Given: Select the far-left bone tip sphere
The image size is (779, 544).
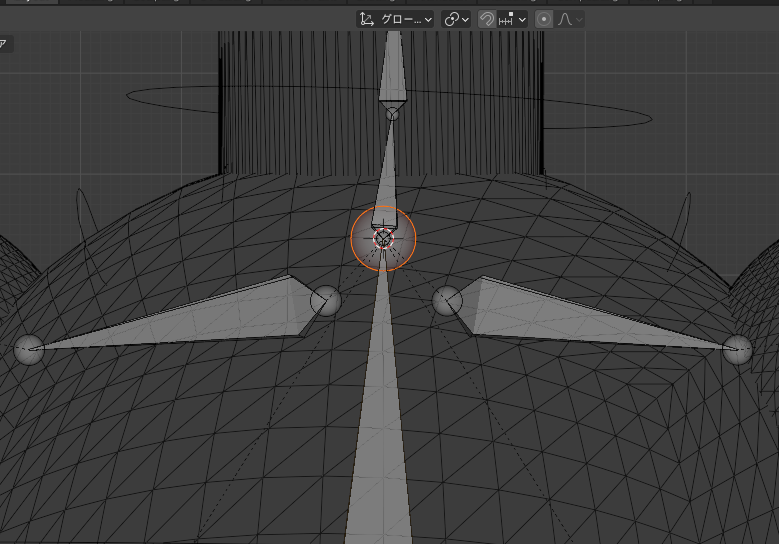Looking at the screenshot, I should tap(29, 350).
